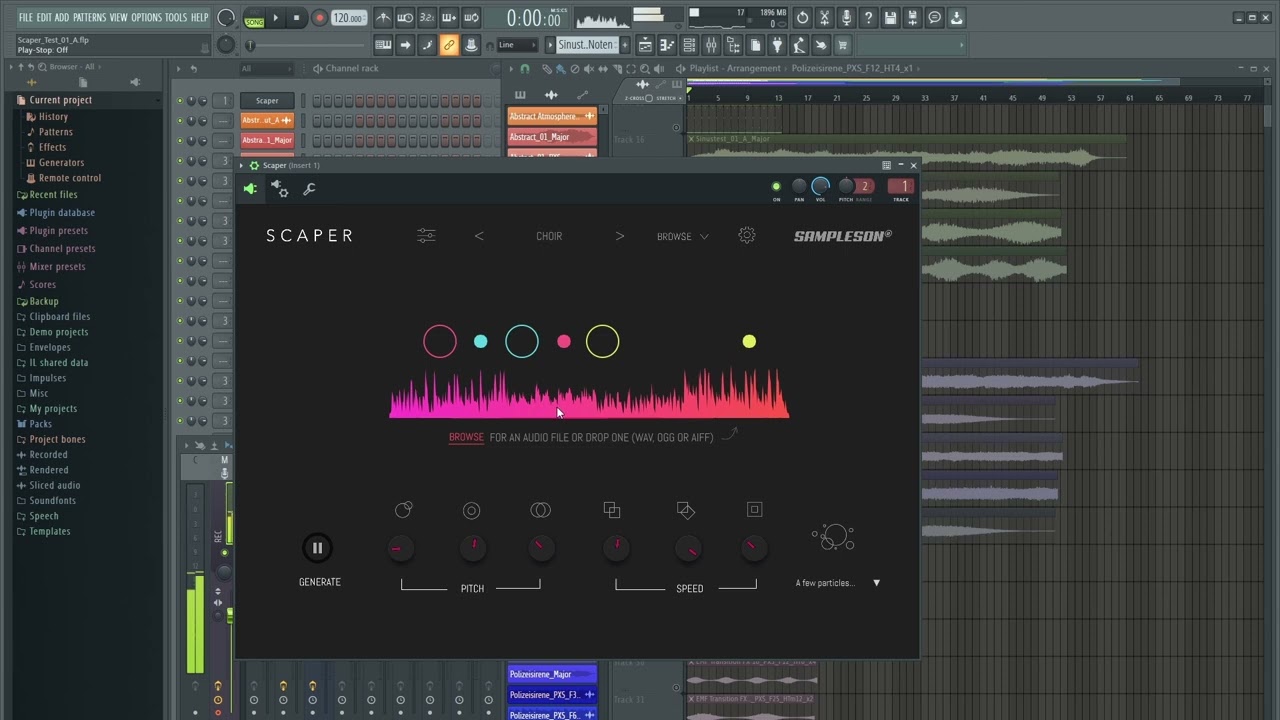Click the middle PITCH knob
The image size is (1280, 720).
pos(472,548)
